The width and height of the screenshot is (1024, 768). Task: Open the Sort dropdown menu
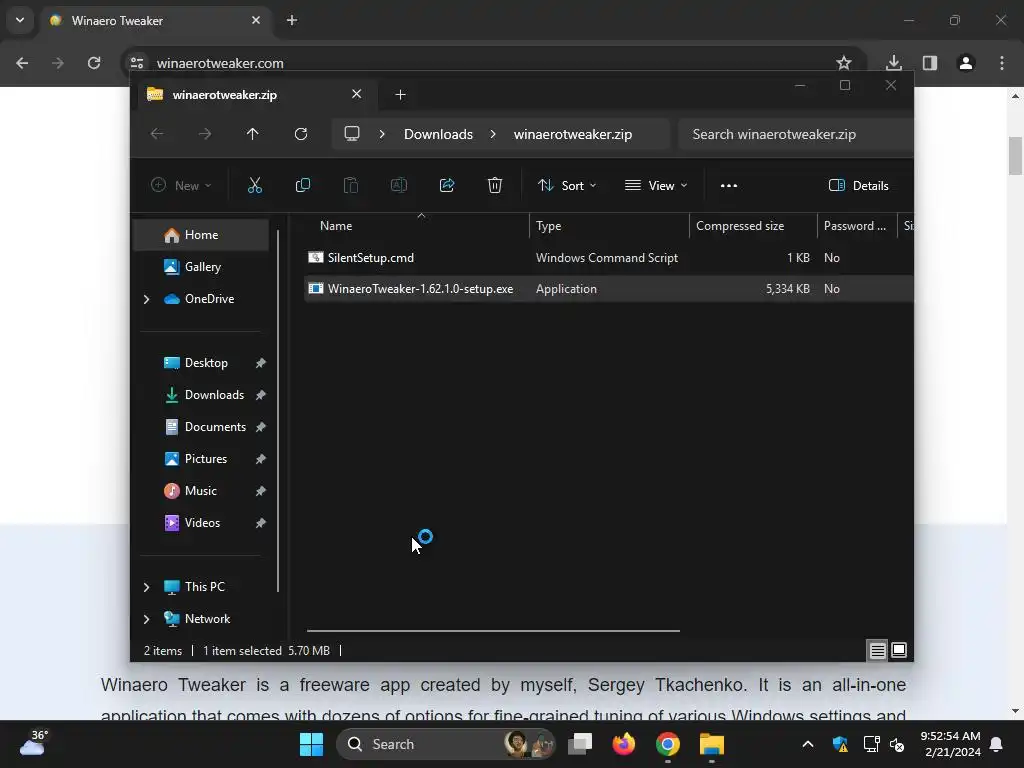point(567,185)
